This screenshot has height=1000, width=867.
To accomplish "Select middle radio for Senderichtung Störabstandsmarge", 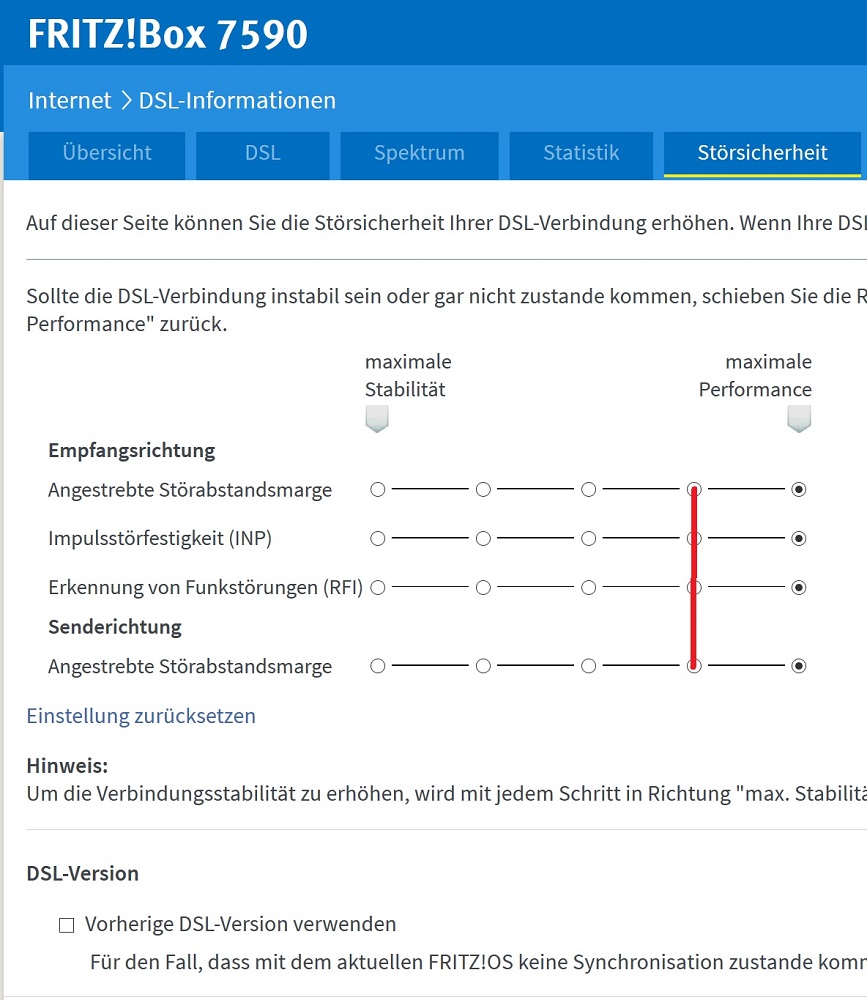I will [588, 666].
